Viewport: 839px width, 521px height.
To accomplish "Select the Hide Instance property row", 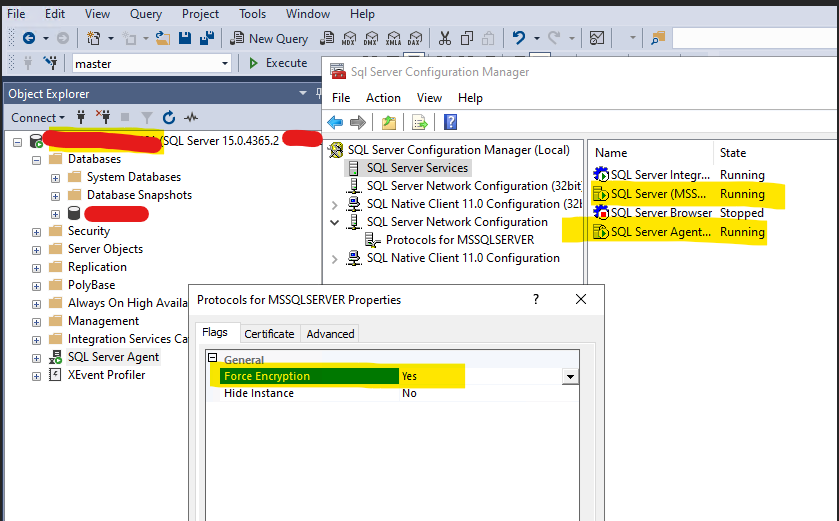I will (x=392, y=393).
